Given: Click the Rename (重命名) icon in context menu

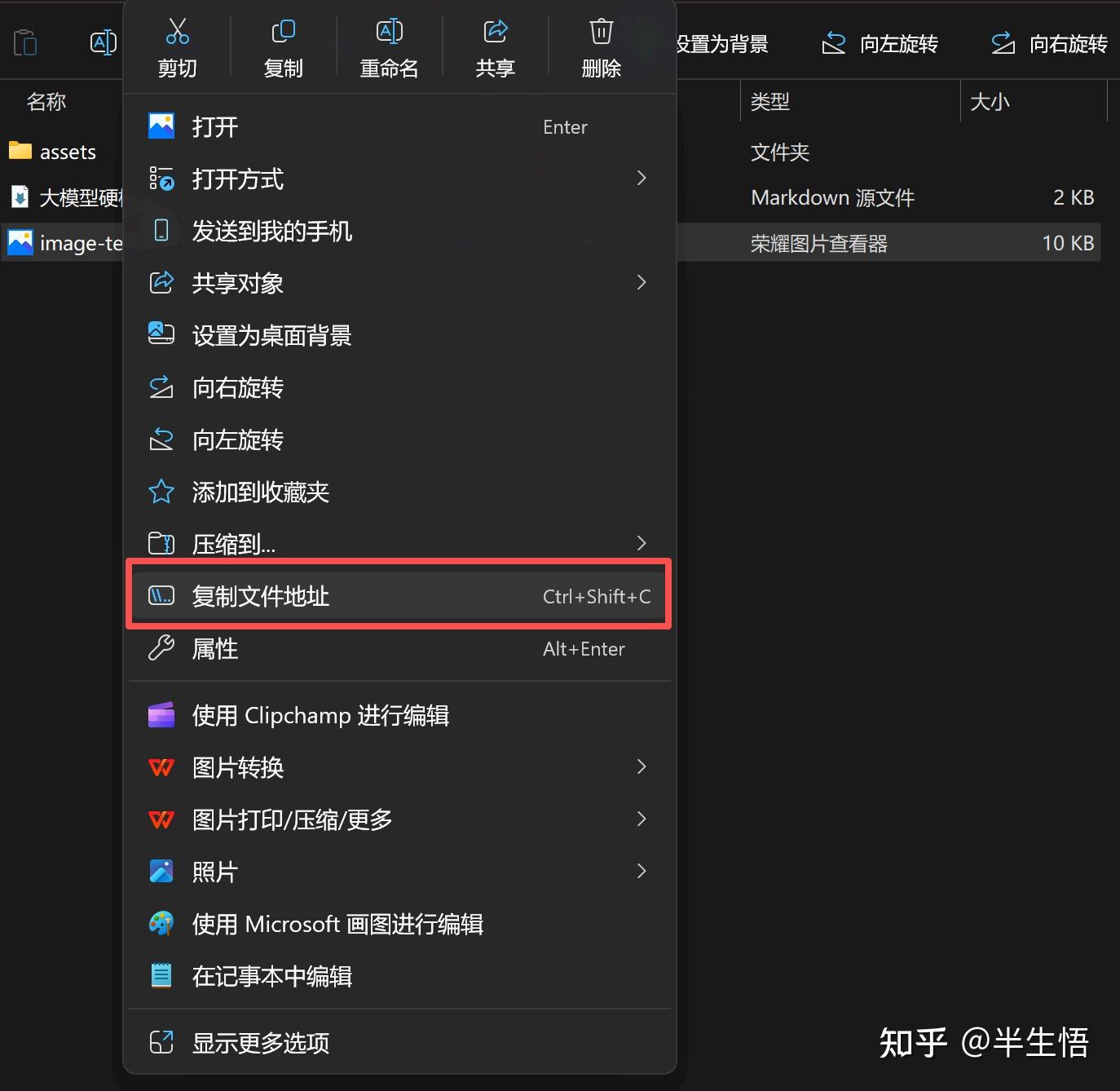Looking at the screenshot, I should pyautogui.click(x=389, y=32).
